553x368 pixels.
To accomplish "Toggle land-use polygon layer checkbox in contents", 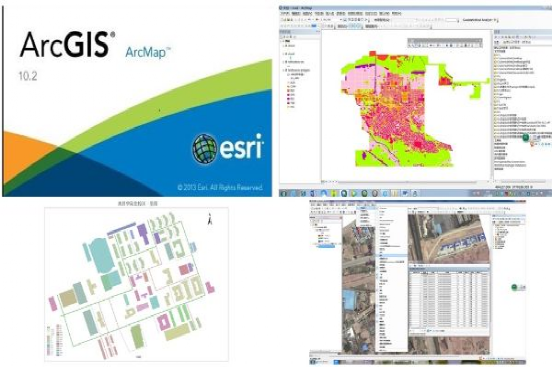I will (286, 70).
